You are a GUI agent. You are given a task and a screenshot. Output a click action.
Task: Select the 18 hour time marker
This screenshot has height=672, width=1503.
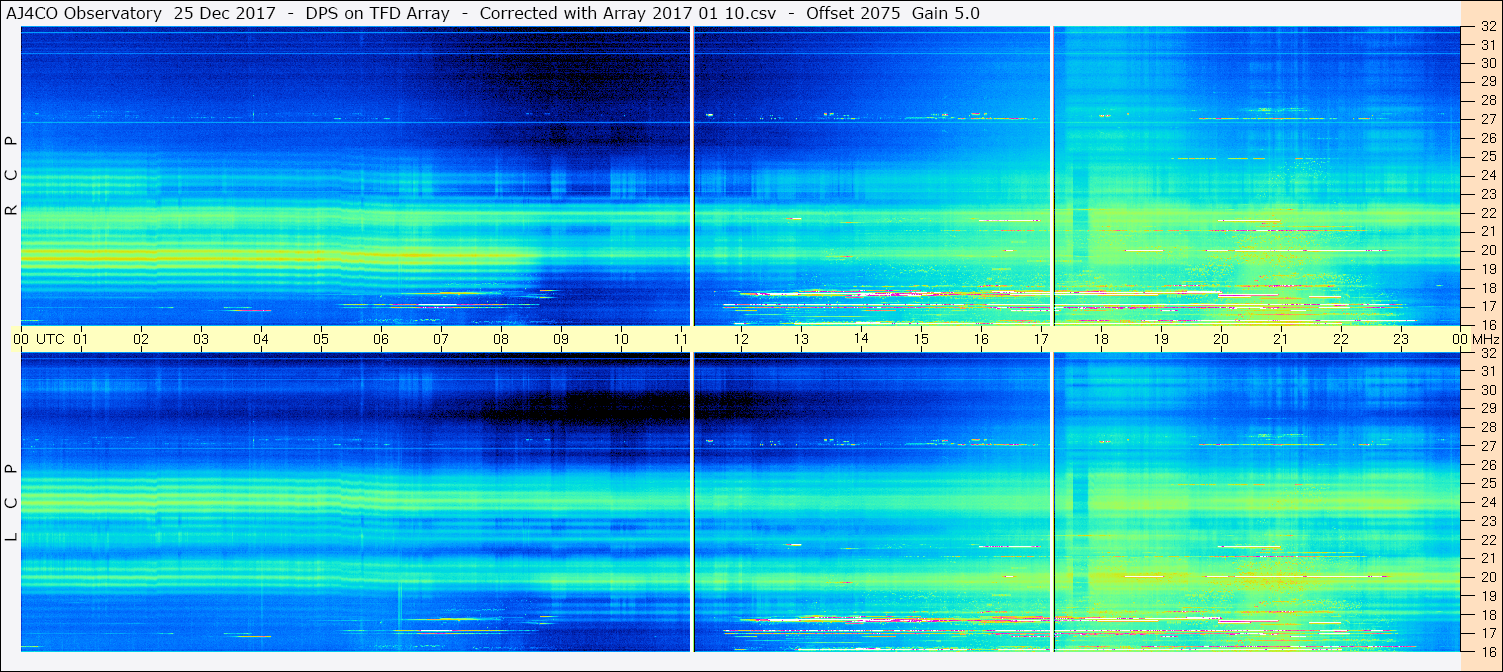1101,339
